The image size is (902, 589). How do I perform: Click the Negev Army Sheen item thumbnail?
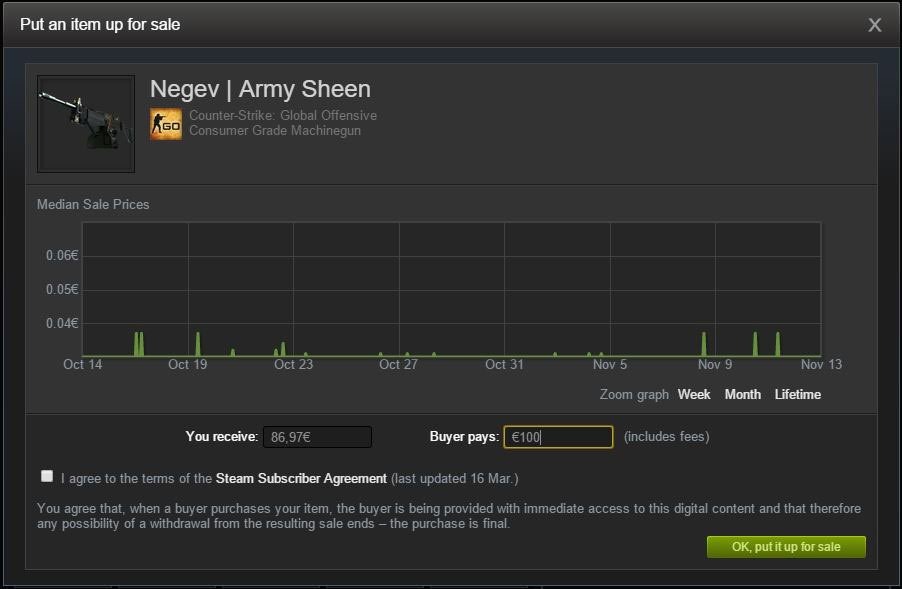pyautogui.click(x=86, y=124)
